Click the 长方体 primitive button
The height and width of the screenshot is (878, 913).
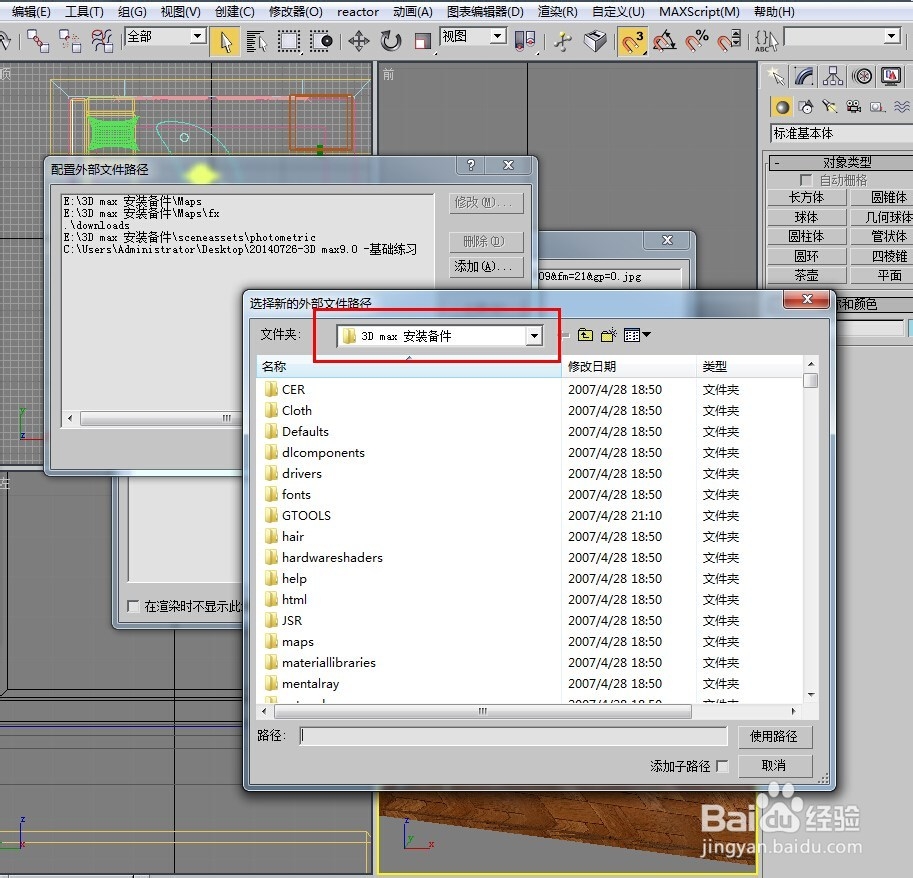(806, 197)
